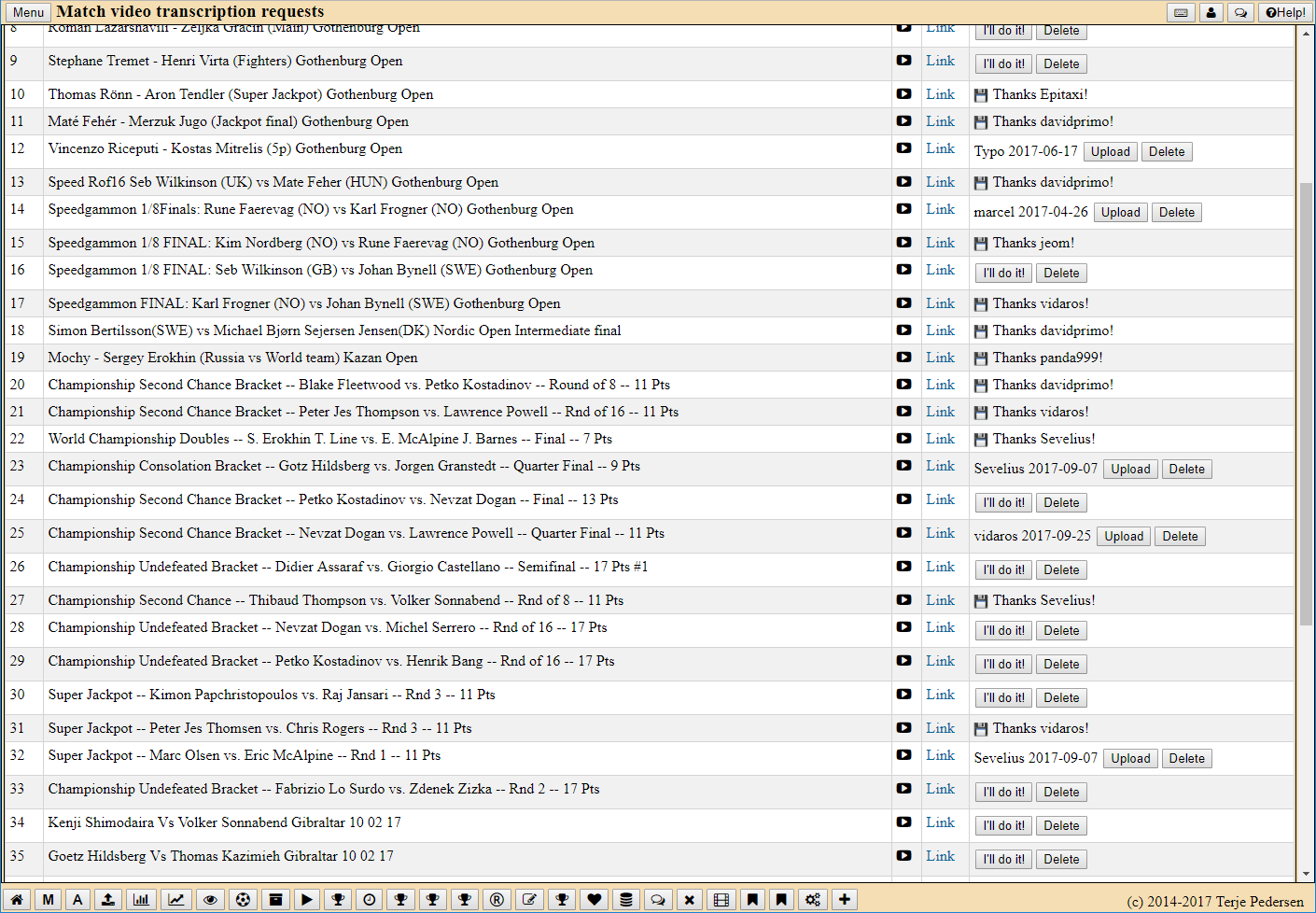Click the save icon beside Thanks Epitaxi!

[980, 95]
